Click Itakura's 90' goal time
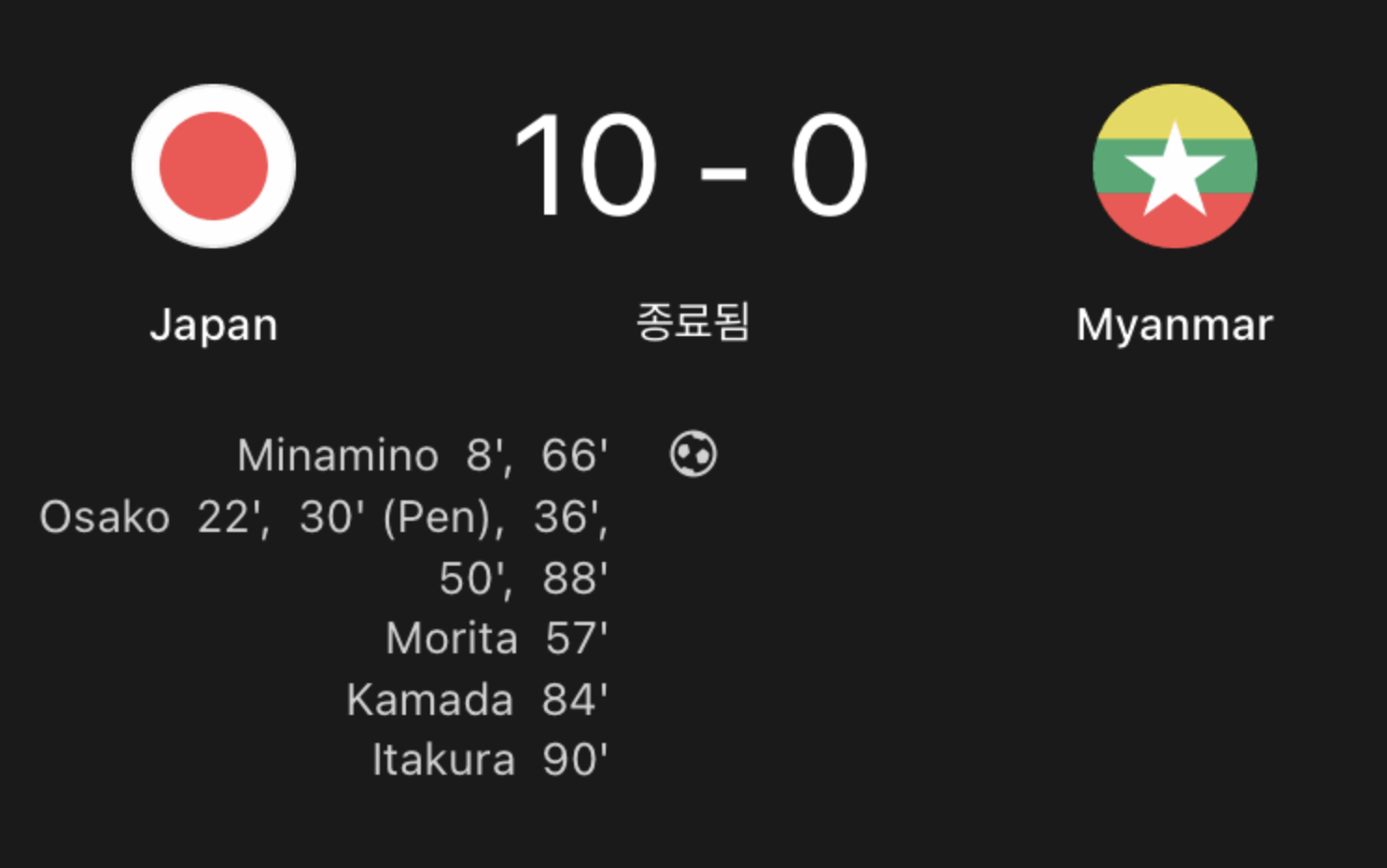This screenshot has width=1387, height=868. tap(574, 760)
